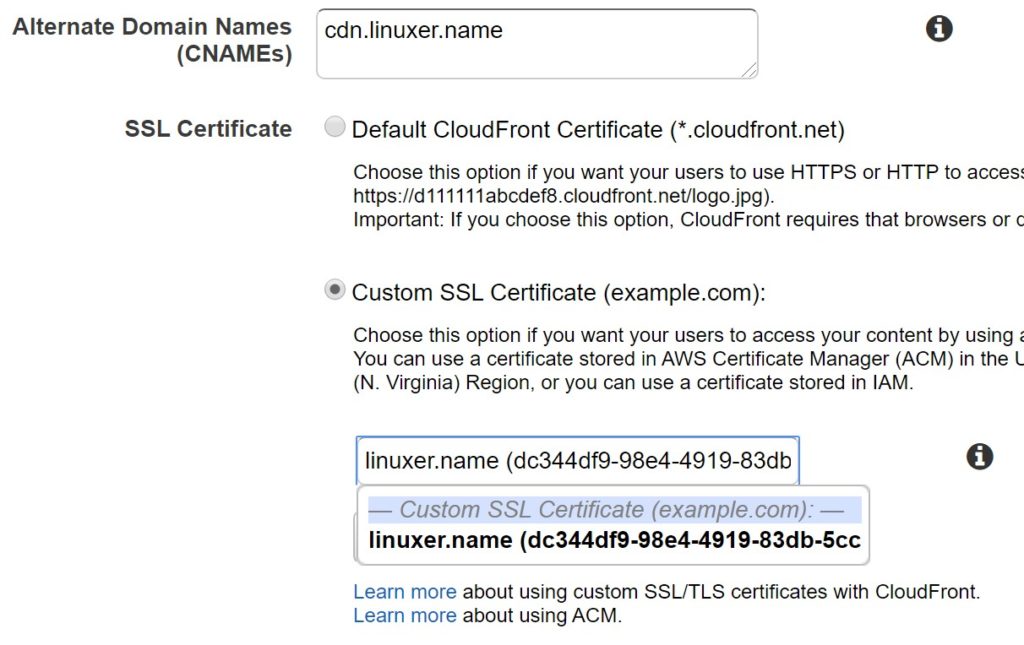
Task: Click the info icon beside the certificate dropdown
Action: pos(979,457)
